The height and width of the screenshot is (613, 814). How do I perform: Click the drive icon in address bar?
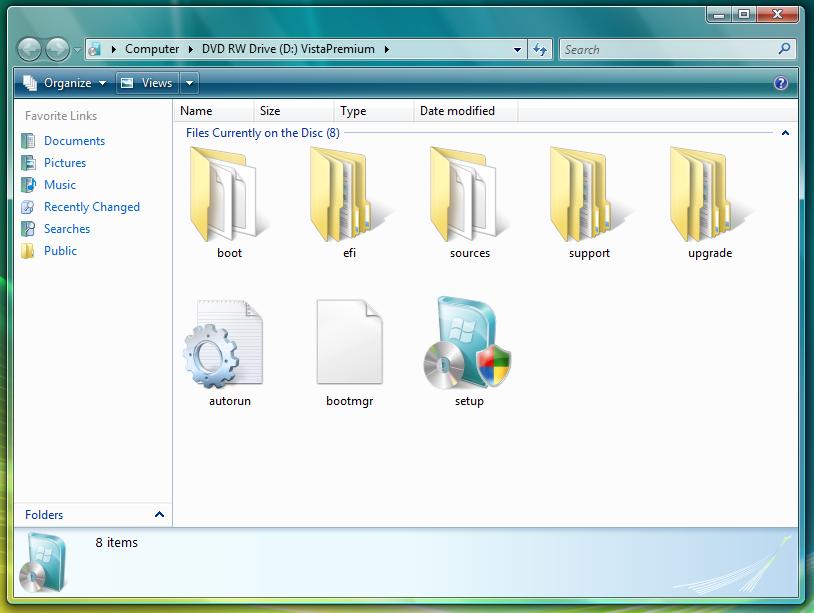pyautogui.click(x=94, y=49)
